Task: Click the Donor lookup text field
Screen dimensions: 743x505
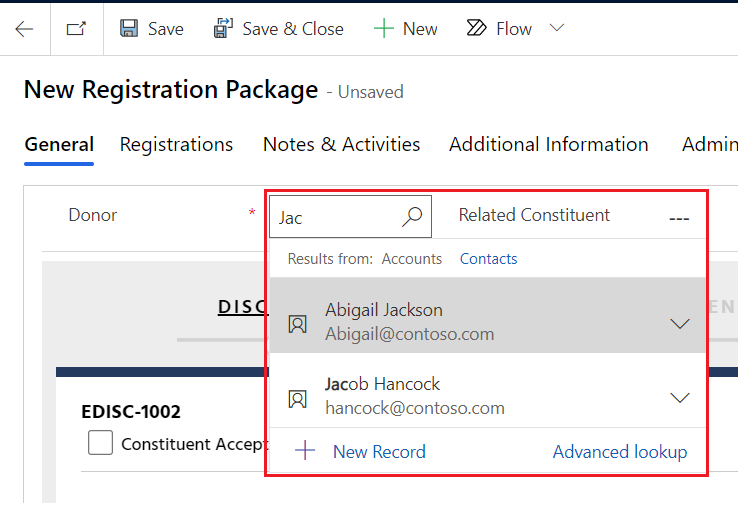Action: [x=335, y=217]
